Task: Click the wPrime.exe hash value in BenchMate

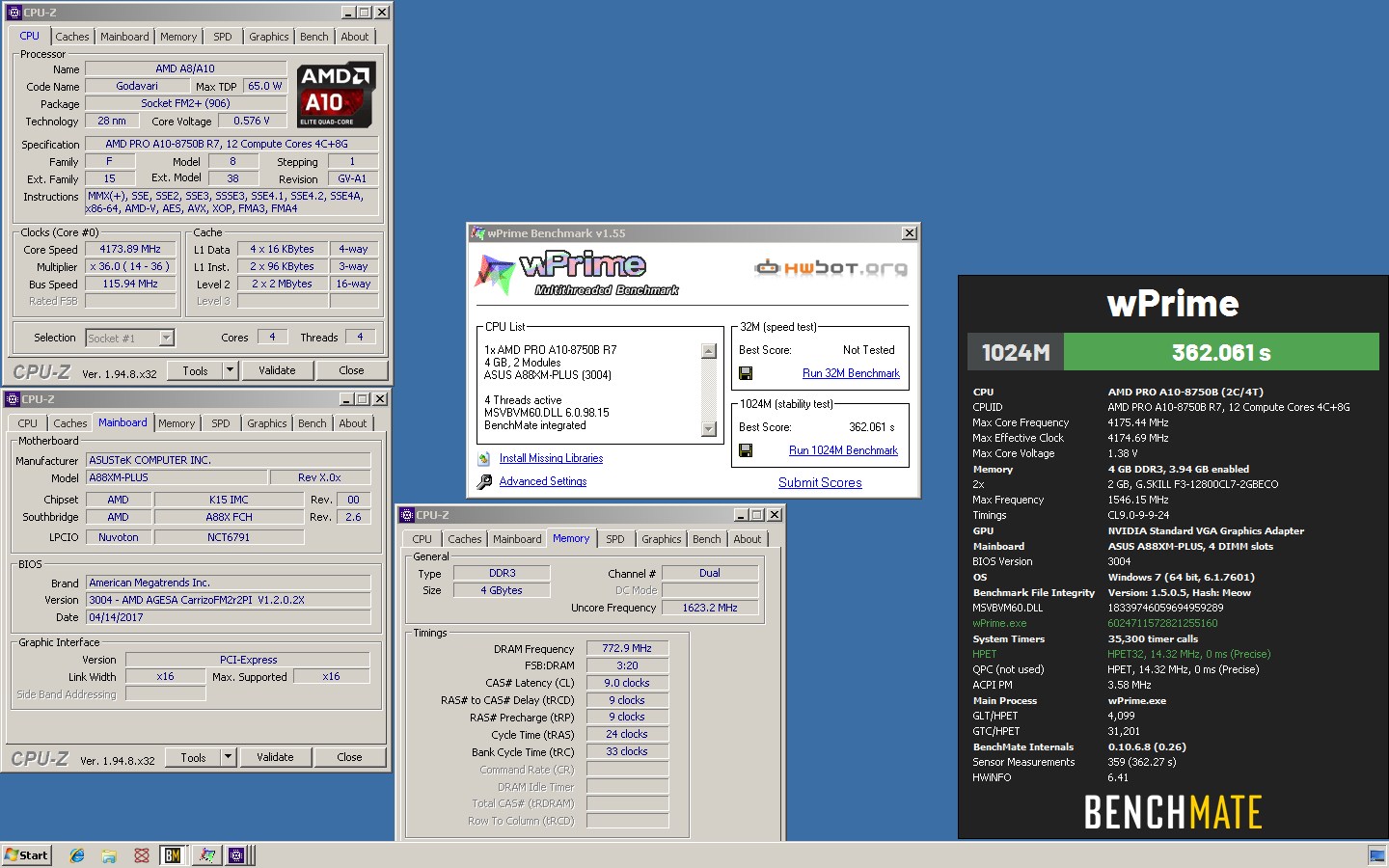Action: (x=1162, y=623)
